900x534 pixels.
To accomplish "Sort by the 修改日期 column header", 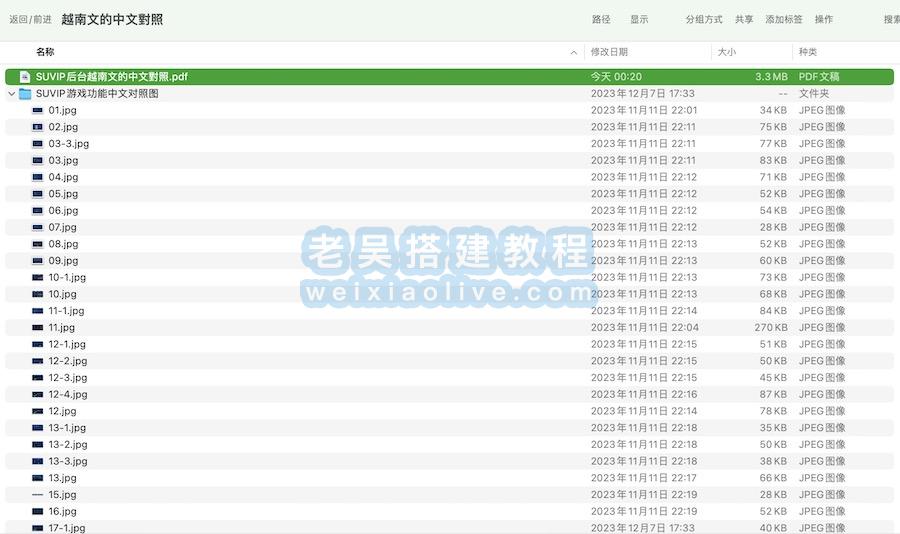I will [610, 52].
